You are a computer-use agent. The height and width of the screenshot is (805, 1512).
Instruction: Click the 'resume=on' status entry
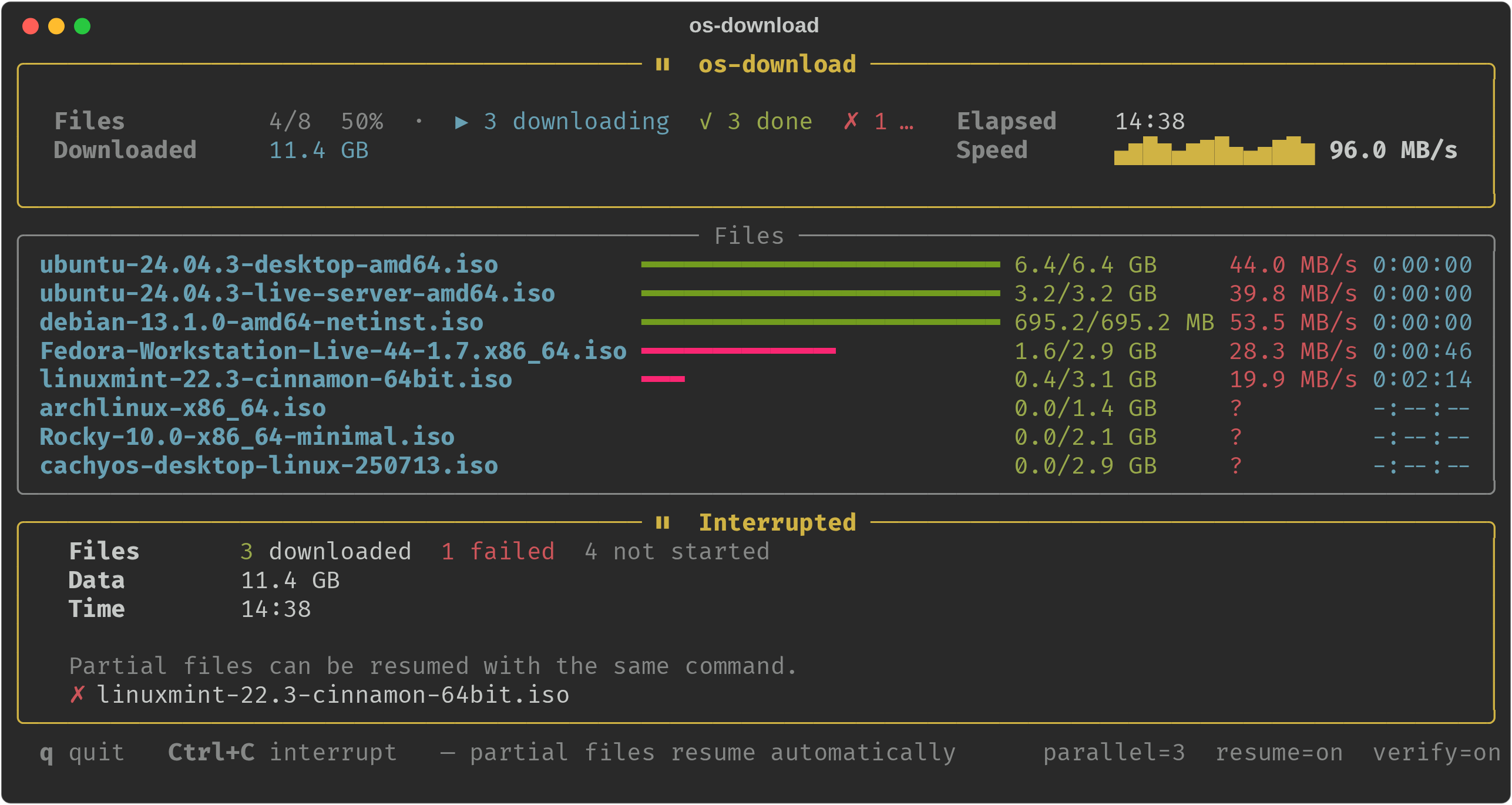click(x=1279, y=753)
